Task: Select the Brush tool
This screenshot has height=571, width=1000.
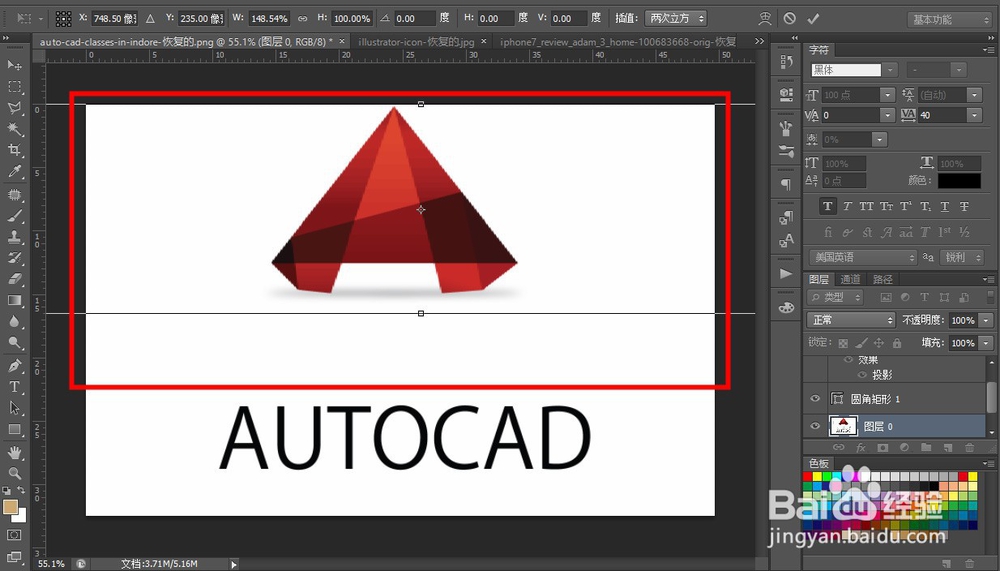Action: [x=14, y=216]
